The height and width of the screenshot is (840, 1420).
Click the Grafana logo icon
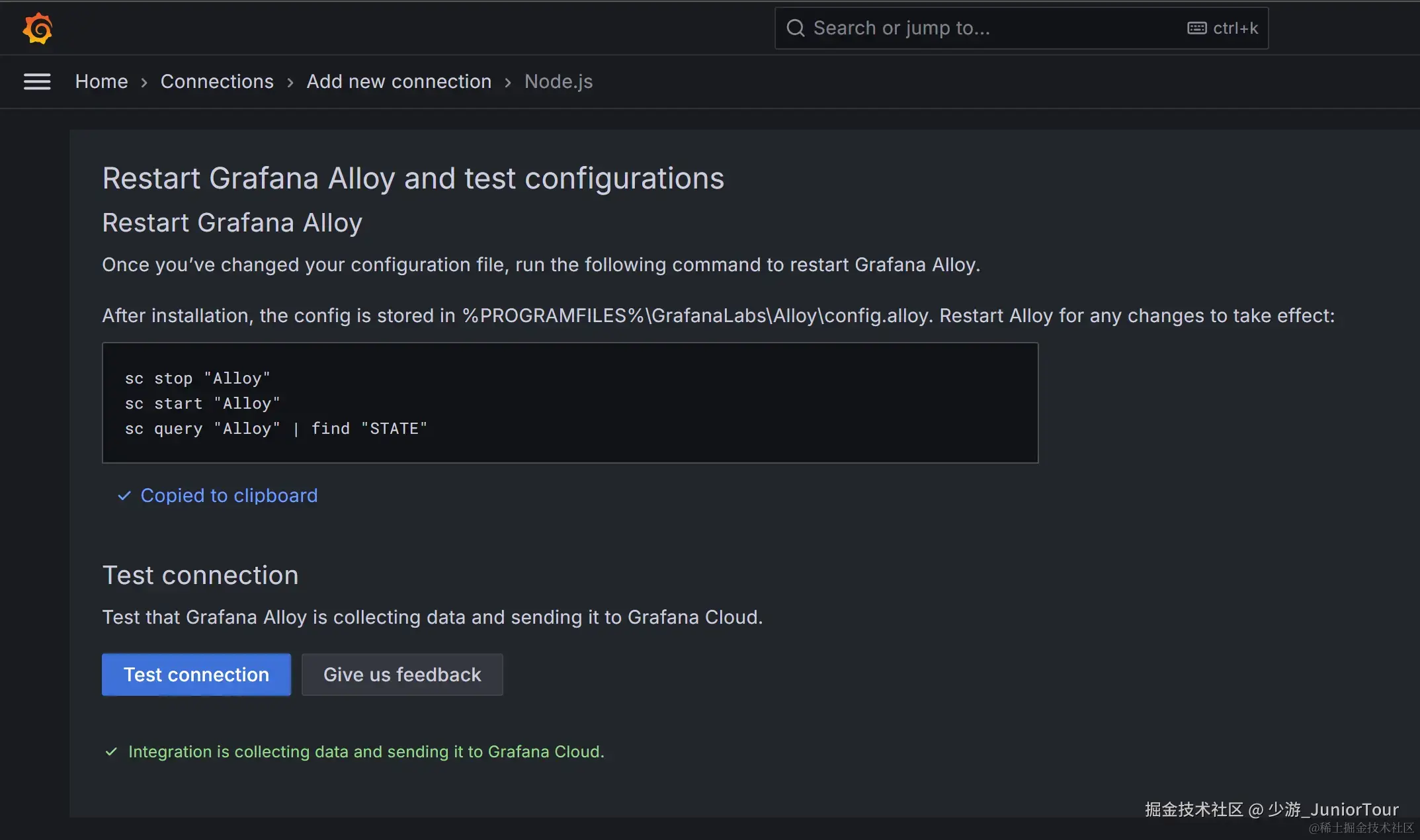click(37, 28)
